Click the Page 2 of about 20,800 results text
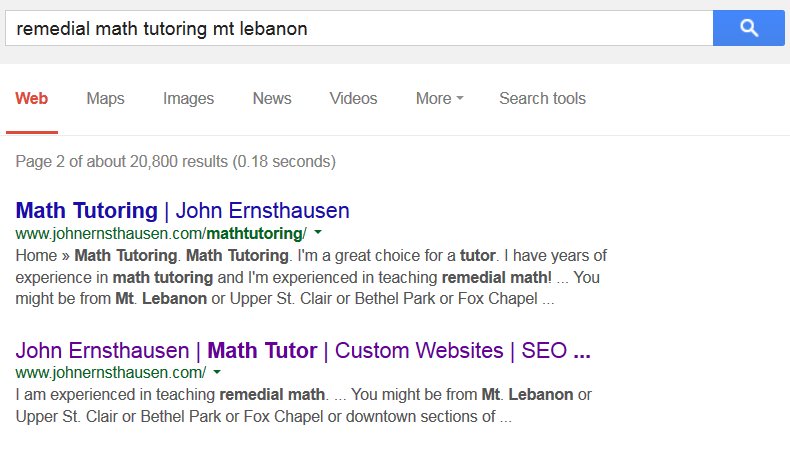Screen dimensions: 790x452 click(x=175, y=161)
